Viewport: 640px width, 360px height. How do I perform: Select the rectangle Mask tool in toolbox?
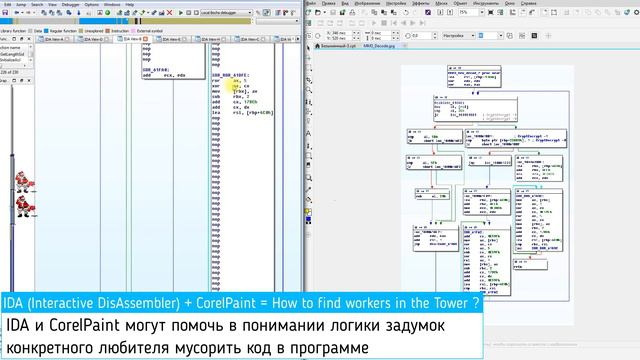coord(309,67)
